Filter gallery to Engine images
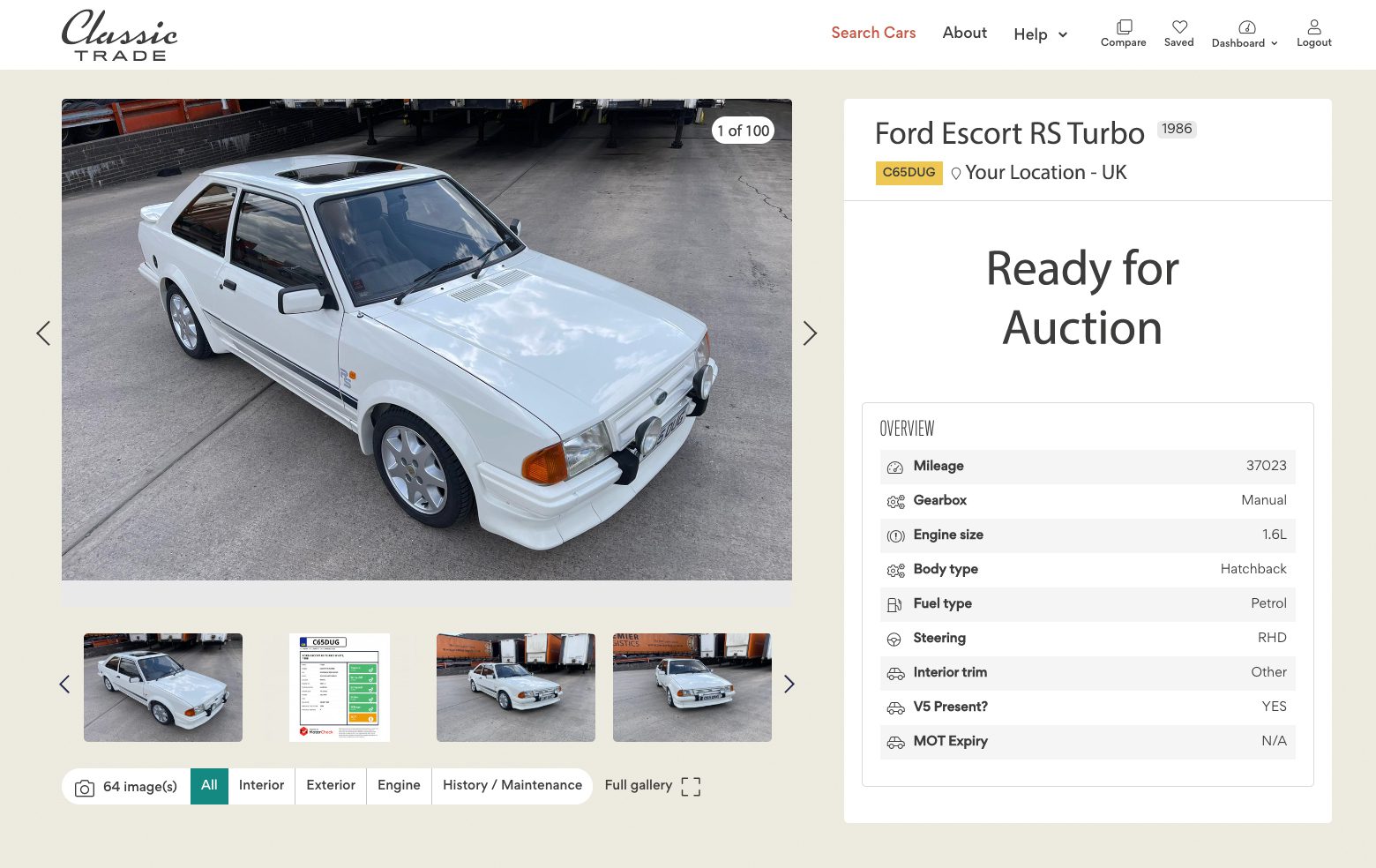Screen dimensions: 1376x868 tap(399, 786)
